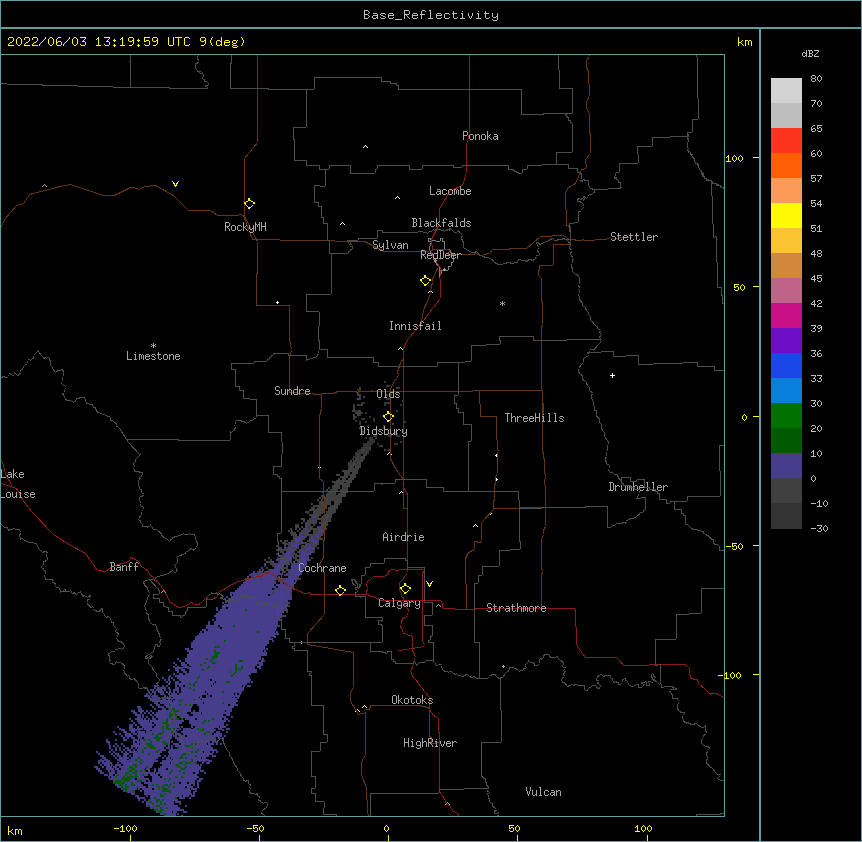Click the RedDeer city label
Viewport: 862px width, 842px height.
tap(440, 255)
